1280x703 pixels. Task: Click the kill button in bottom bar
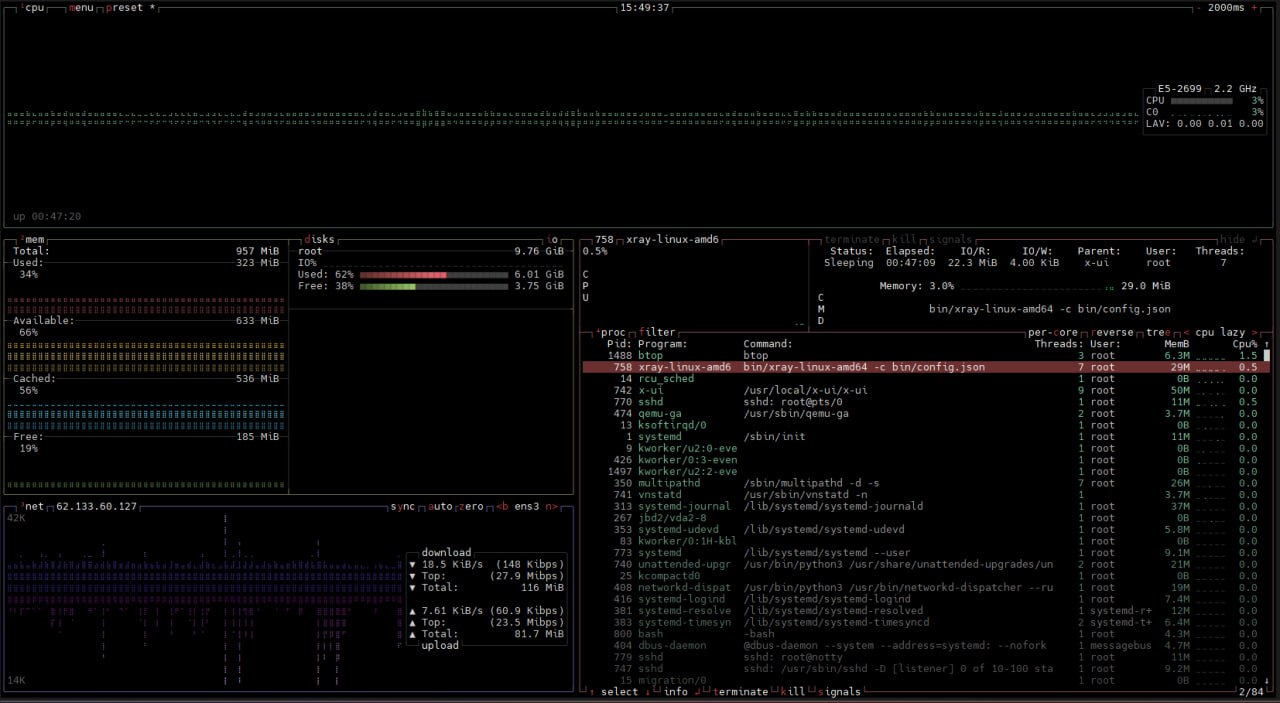click(x=792, y=692)
